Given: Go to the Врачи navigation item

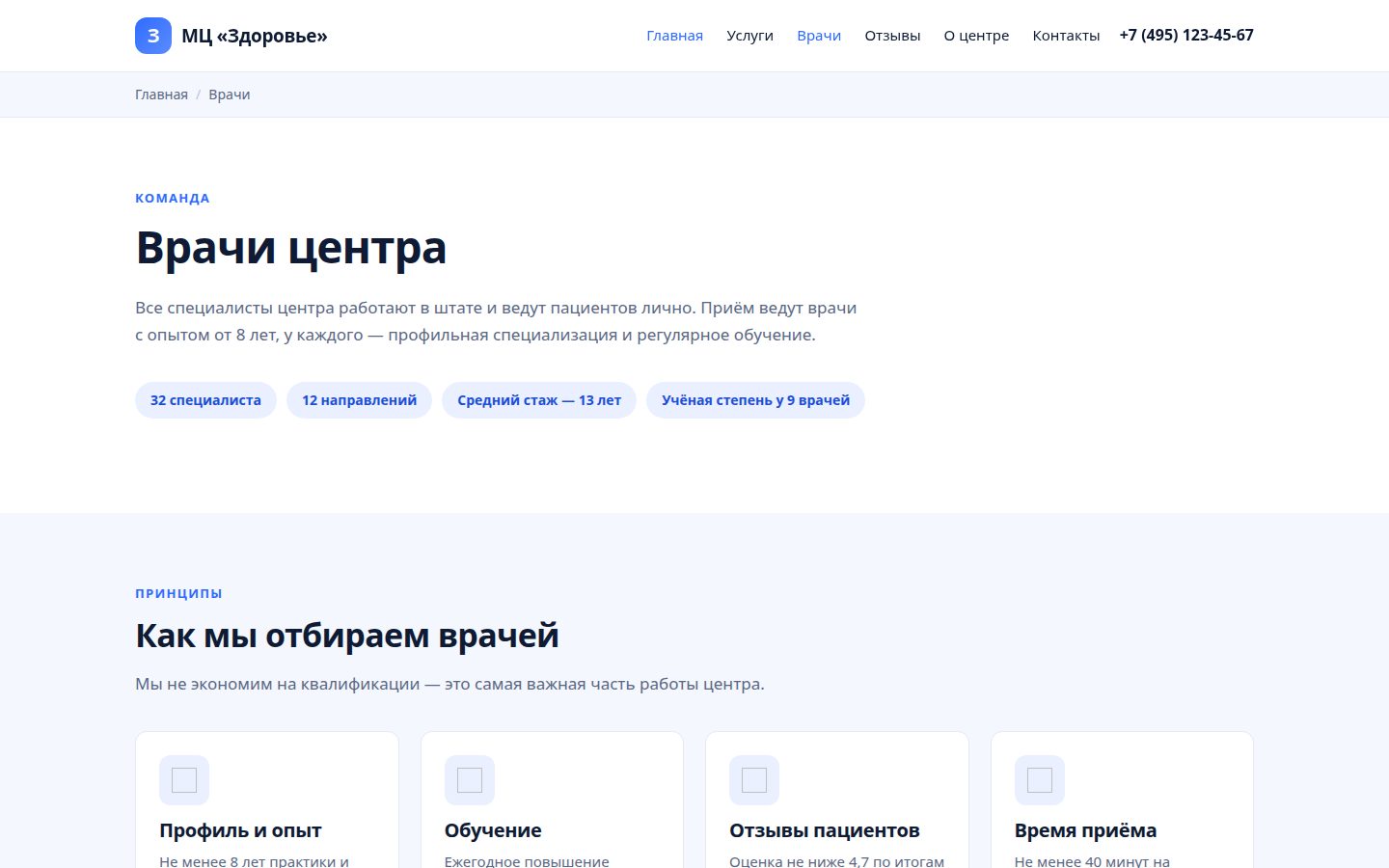Looking at the screenshot, I should click(819, 36).
